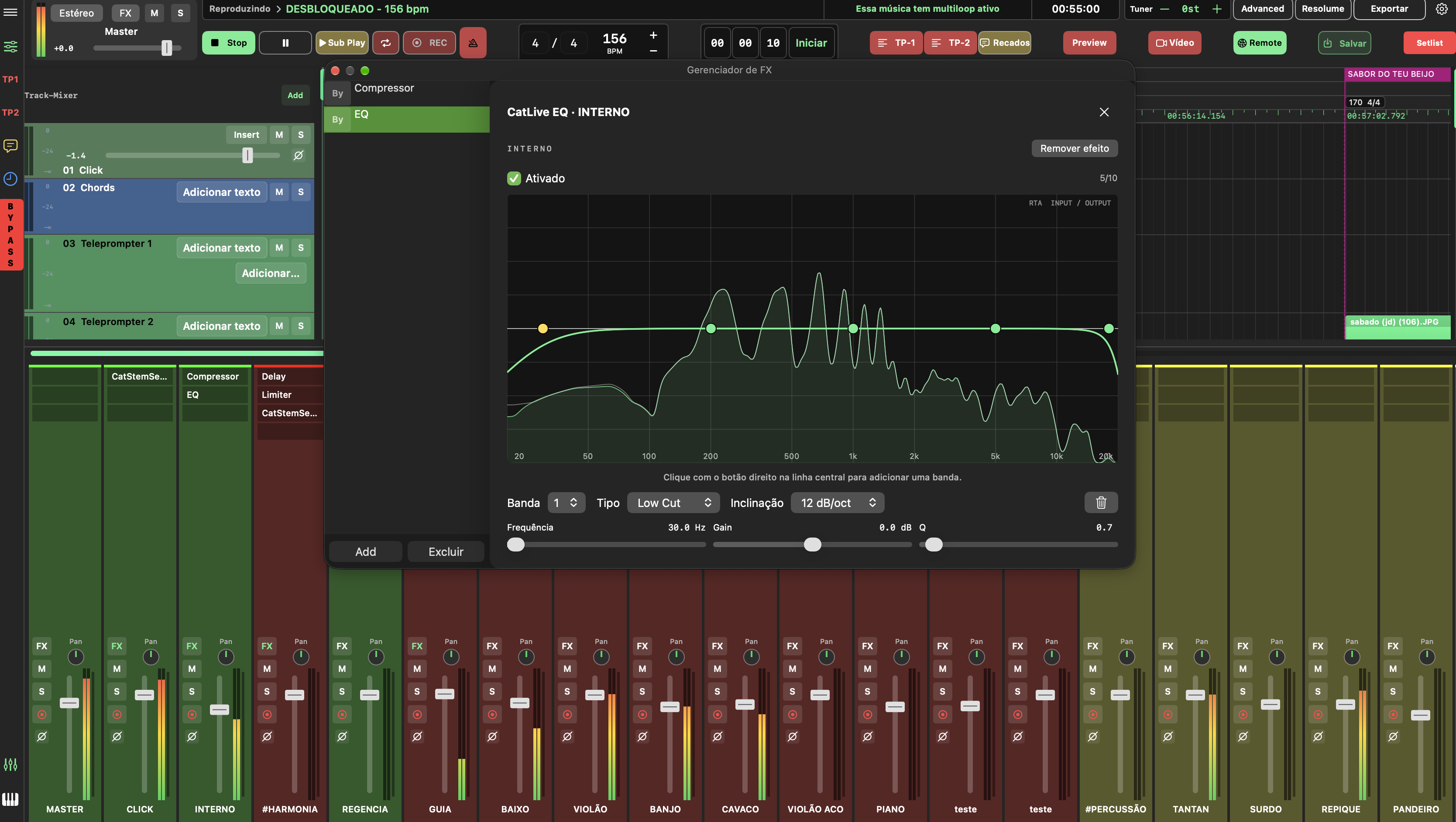Uncheck the Ativado checkbox
Image resolution: width=1456 pixels, height=822 pixels.
514,178
